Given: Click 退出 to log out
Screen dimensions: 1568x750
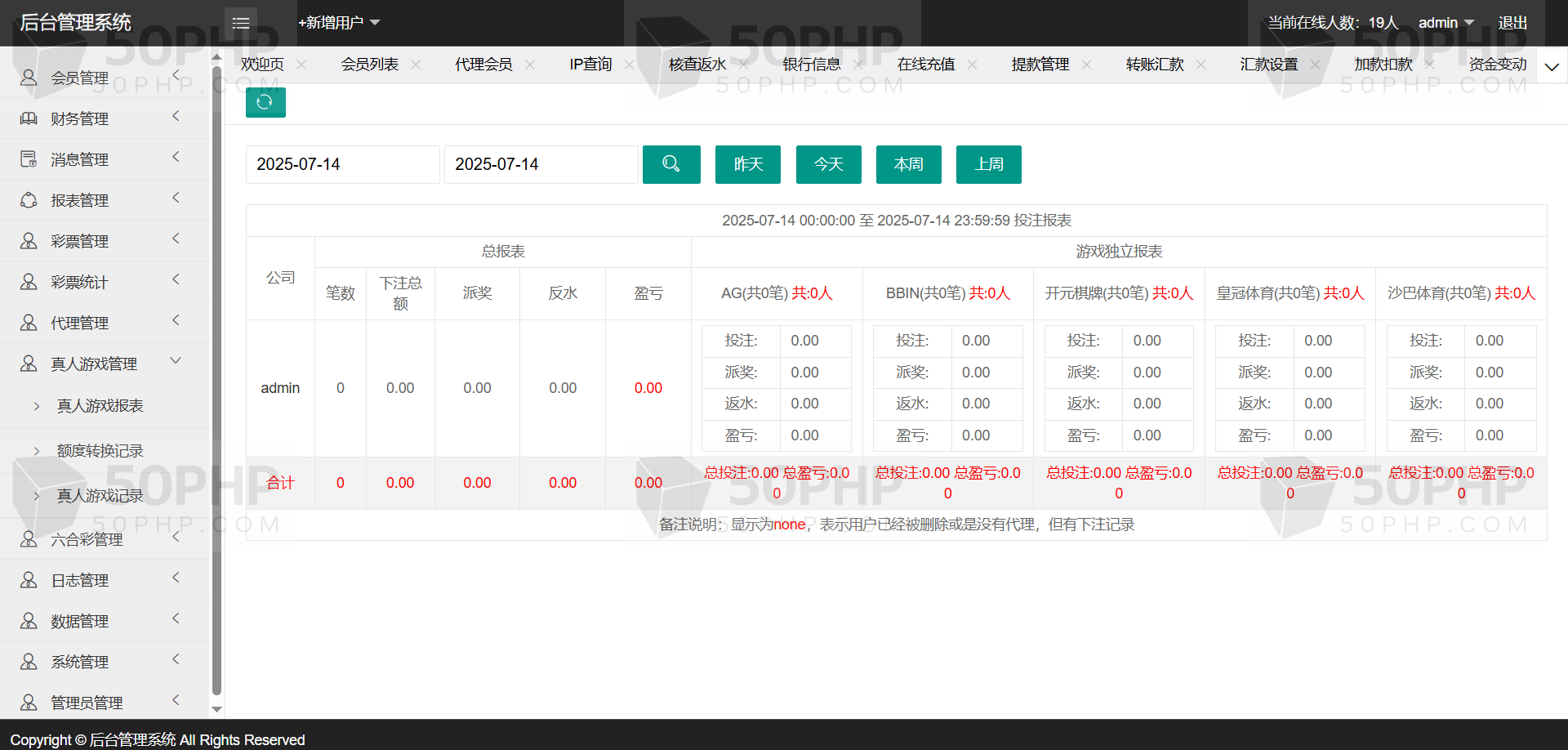Looking at the screenshot, I should pyautogui.click(x=1512, y=23).
